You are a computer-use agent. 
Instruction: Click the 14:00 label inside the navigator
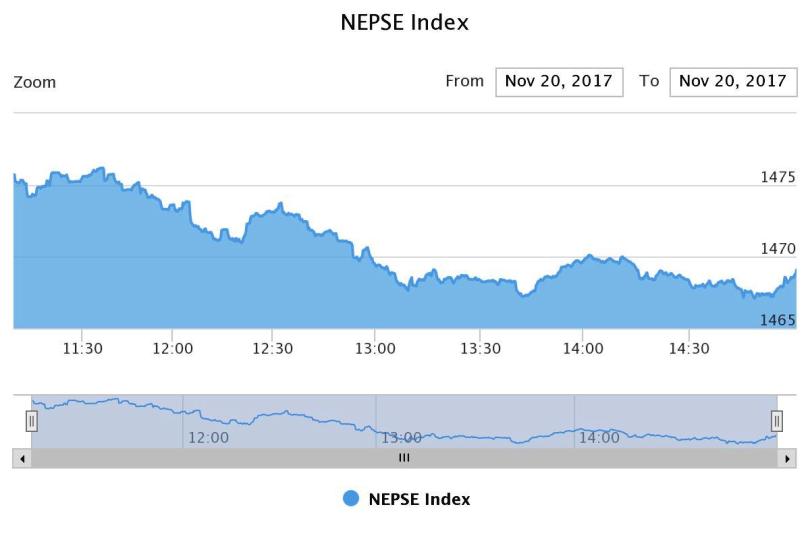point(598,437)
